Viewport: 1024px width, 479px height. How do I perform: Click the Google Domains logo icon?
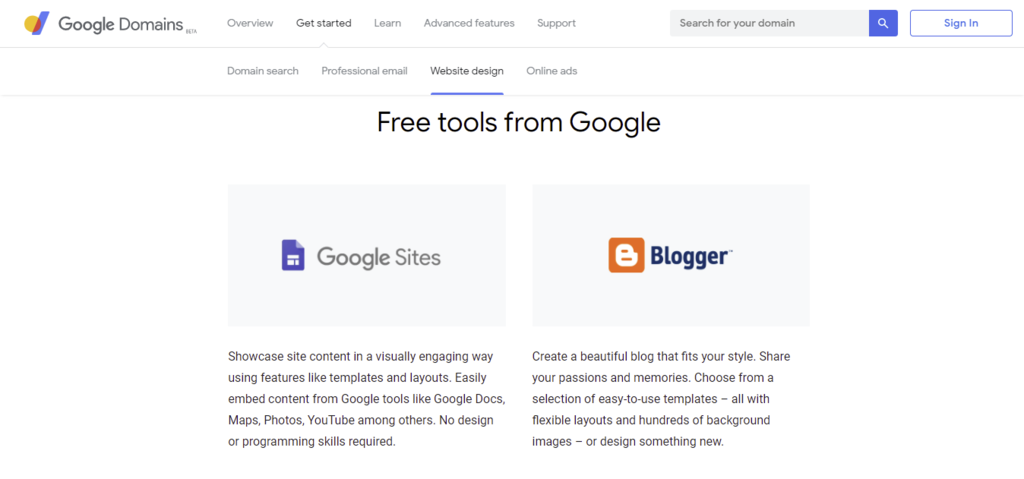[x=37, y=23]
